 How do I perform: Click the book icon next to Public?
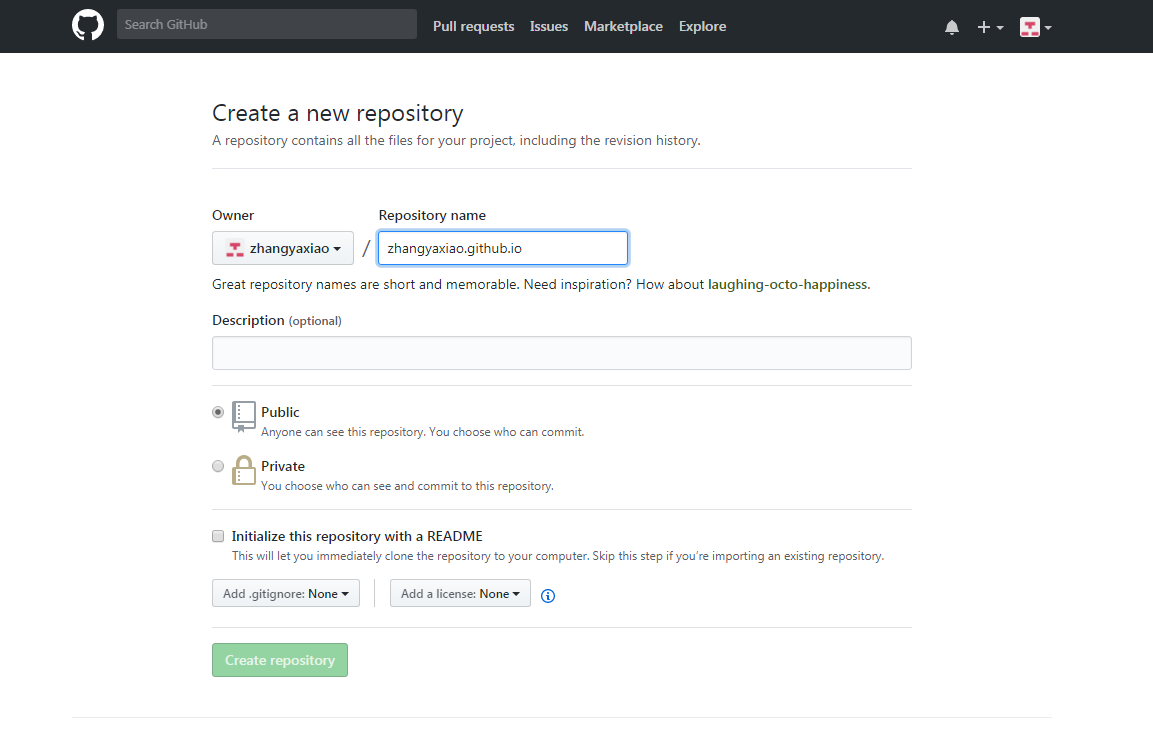coord(242,416)
